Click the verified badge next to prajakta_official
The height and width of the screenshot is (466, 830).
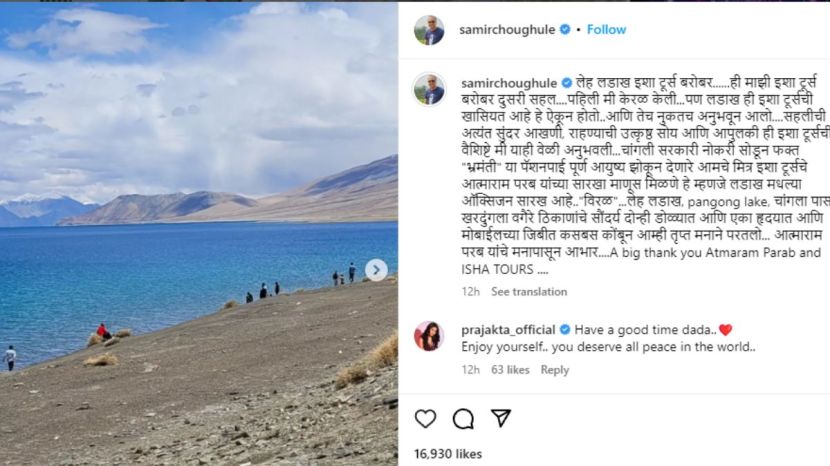tap(565, 330)
